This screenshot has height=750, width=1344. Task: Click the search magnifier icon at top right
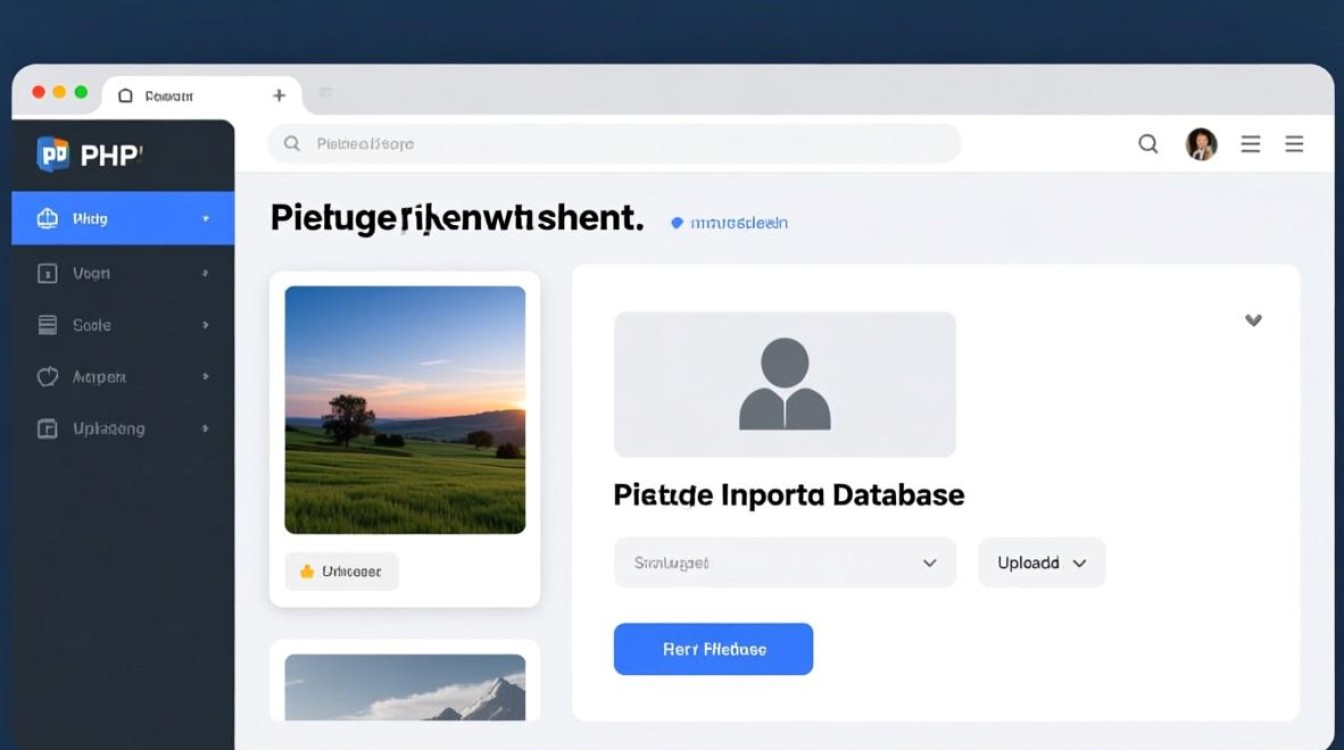click(1148, 144)
